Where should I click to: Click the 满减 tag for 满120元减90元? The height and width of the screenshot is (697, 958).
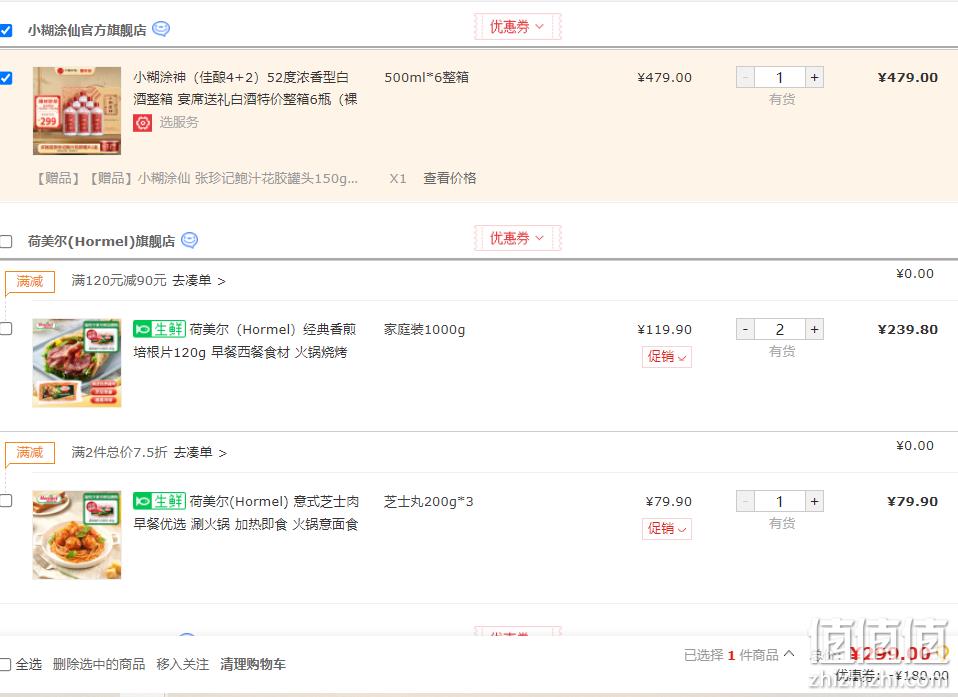(x=30, y=282)
